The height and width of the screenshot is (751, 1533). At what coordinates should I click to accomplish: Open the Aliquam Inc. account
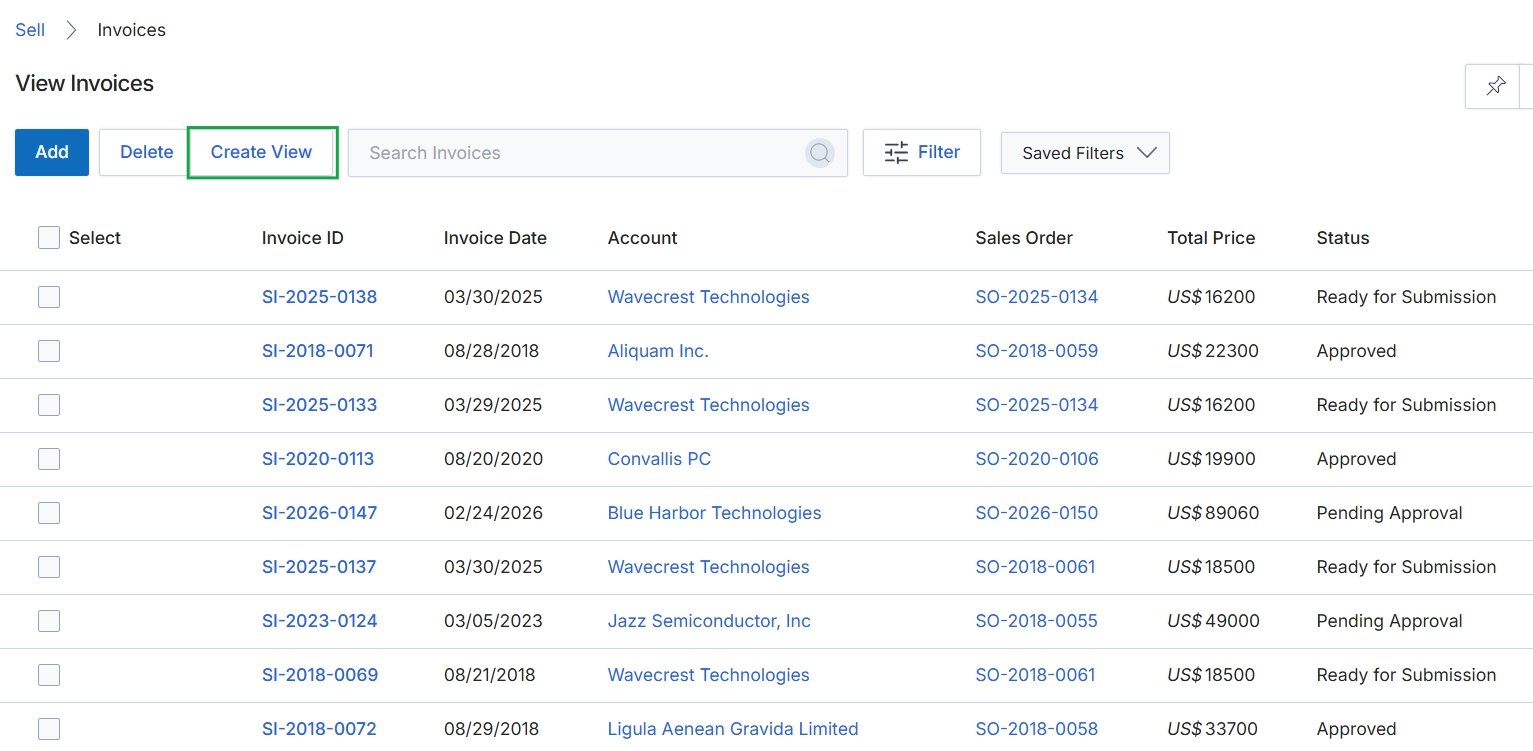pyautogui.click(x=658, y=351)
